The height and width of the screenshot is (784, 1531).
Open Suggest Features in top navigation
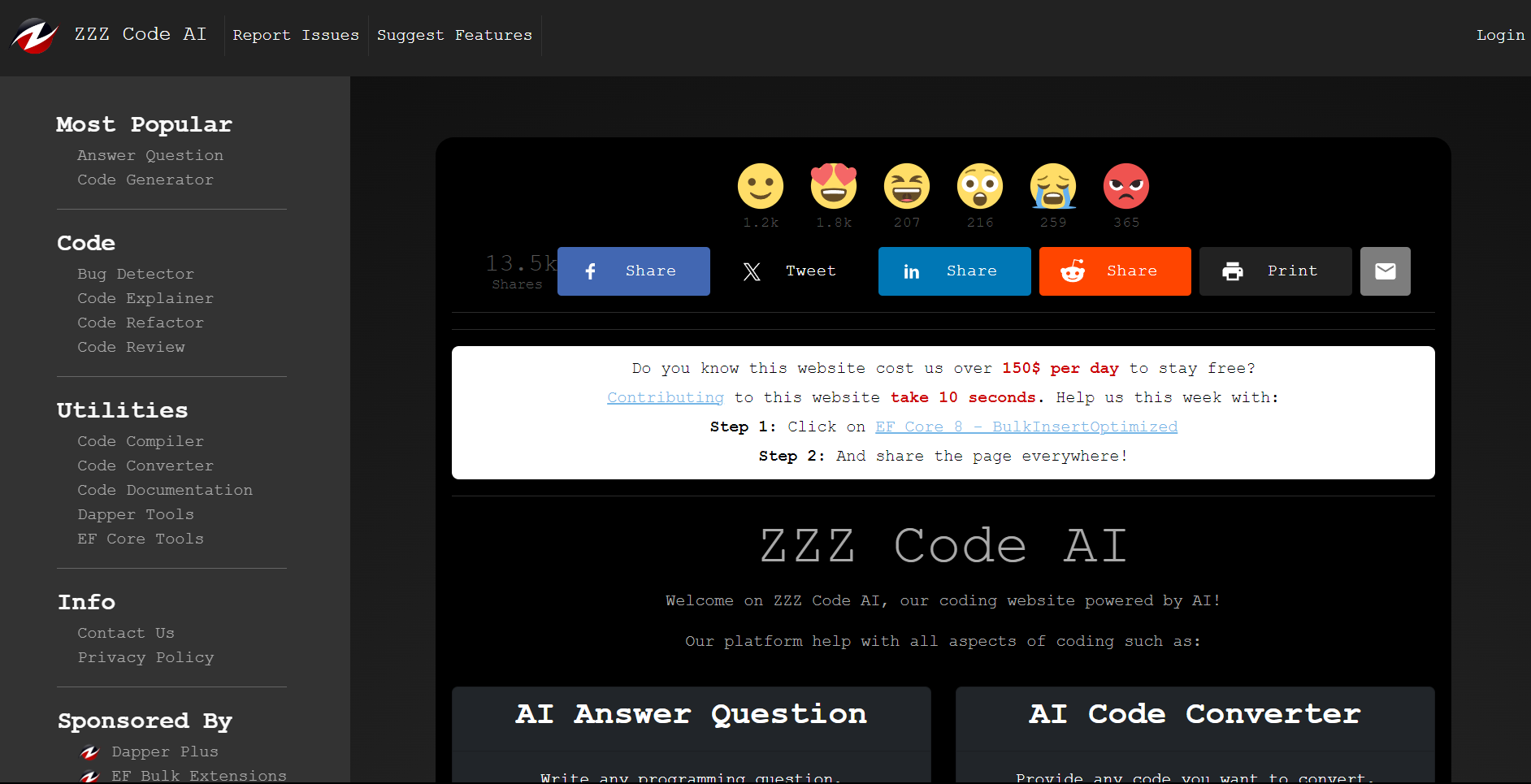click(x=454, y=36)
